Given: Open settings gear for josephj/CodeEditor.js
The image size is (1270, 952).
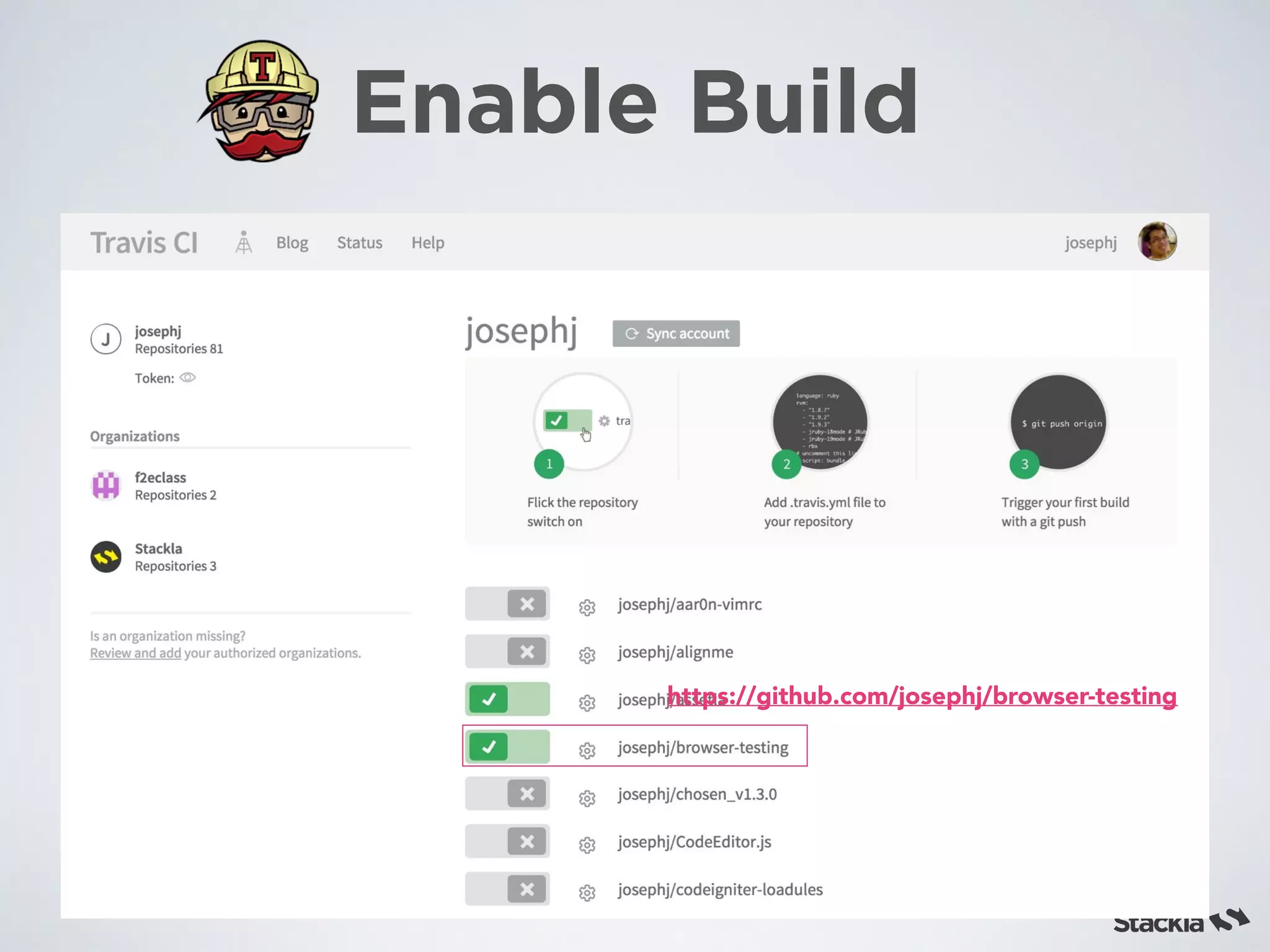Looking at the screenshot, I should click(587, 845).
